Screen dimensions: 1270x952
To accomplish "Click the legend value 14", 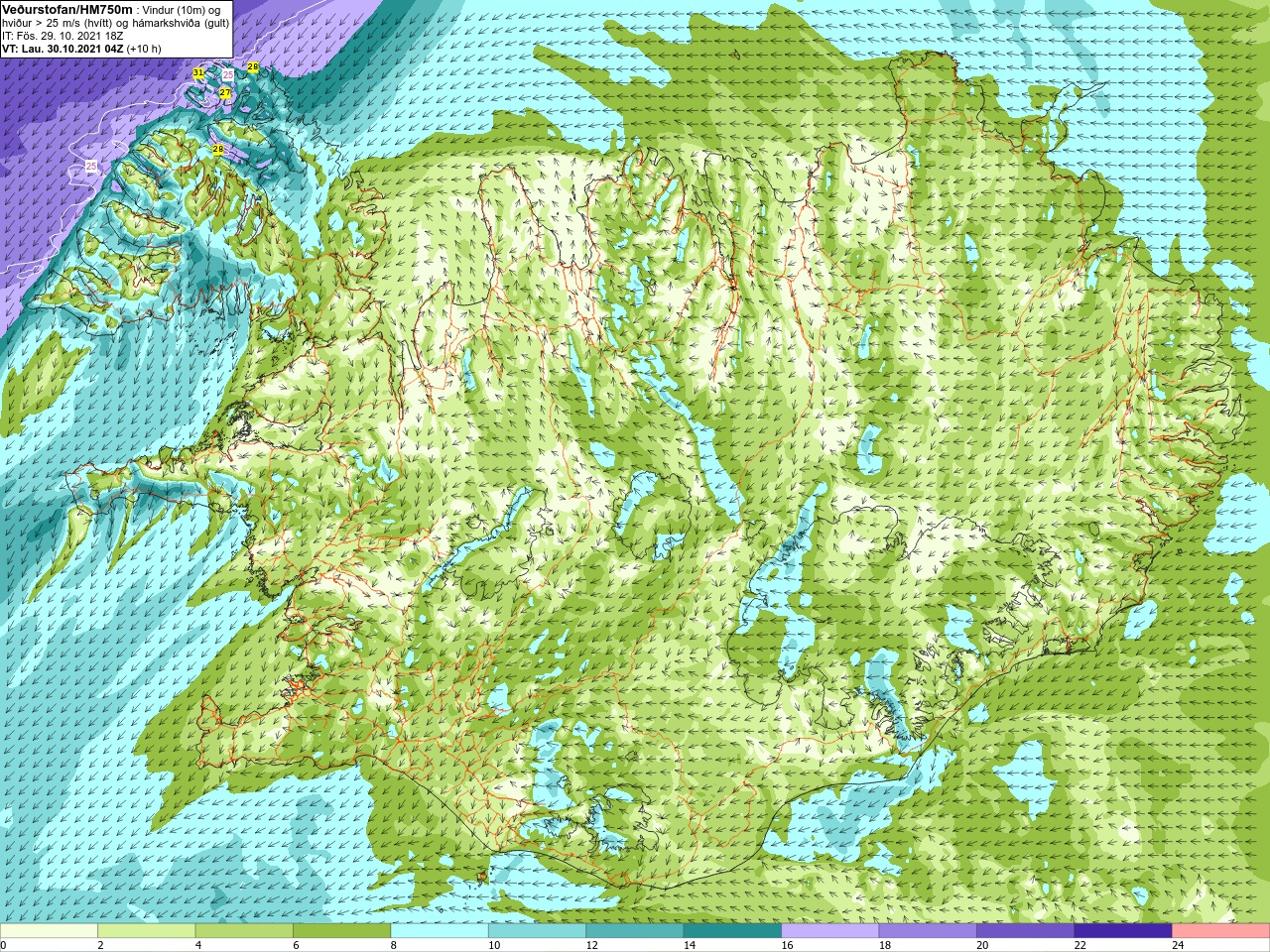I will point(690,945).
